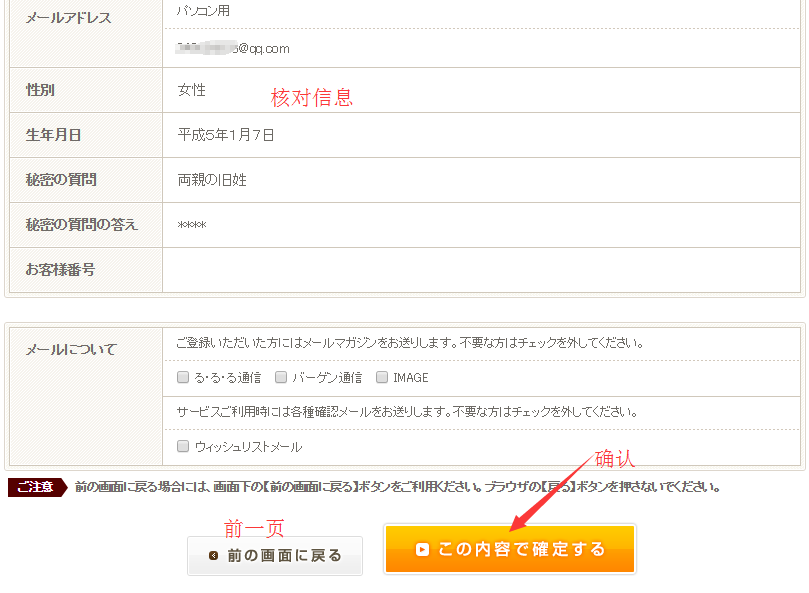Enable the バーゲン通信 checkbox
The image size is (809, 593).
(x=282, y=377)
